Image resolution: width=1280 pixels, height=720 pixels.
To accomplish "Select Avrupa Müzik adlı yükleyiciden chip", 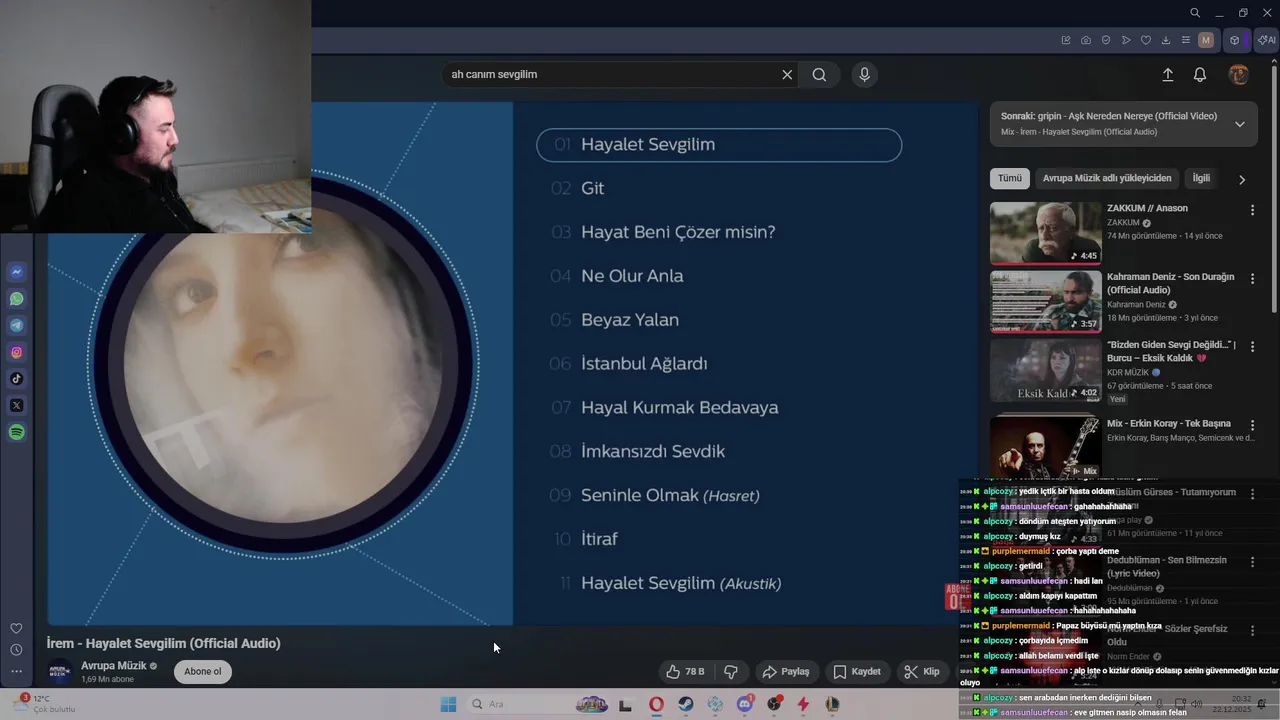I will click(x=1107, y=178).
